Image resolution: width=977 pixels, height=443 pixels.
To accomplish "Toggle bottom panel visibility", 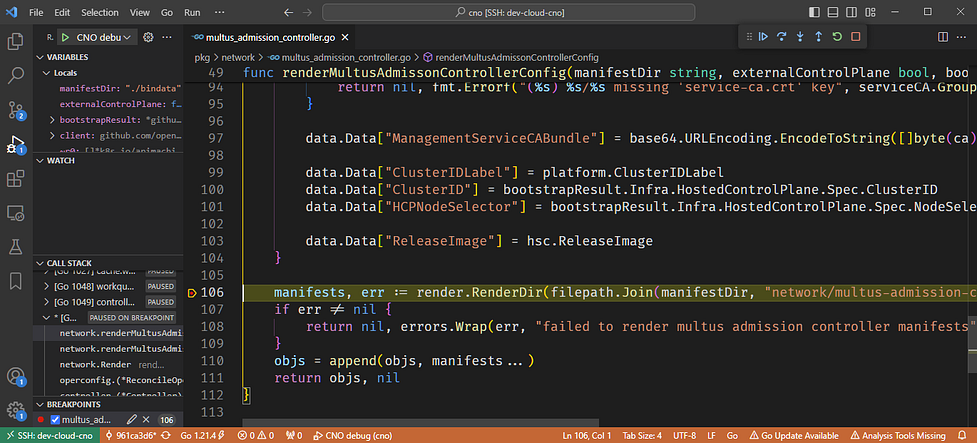I will pyautogui.click(x=833, y=12).
